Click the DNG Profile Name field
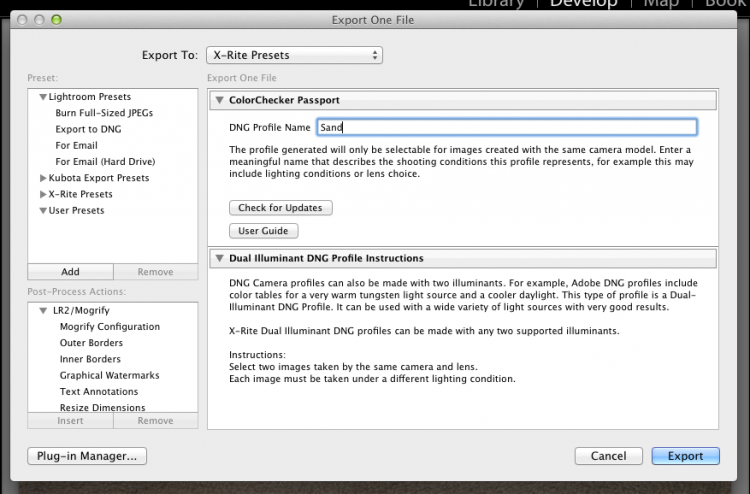750x494 pixels. [x=507, y=127]
